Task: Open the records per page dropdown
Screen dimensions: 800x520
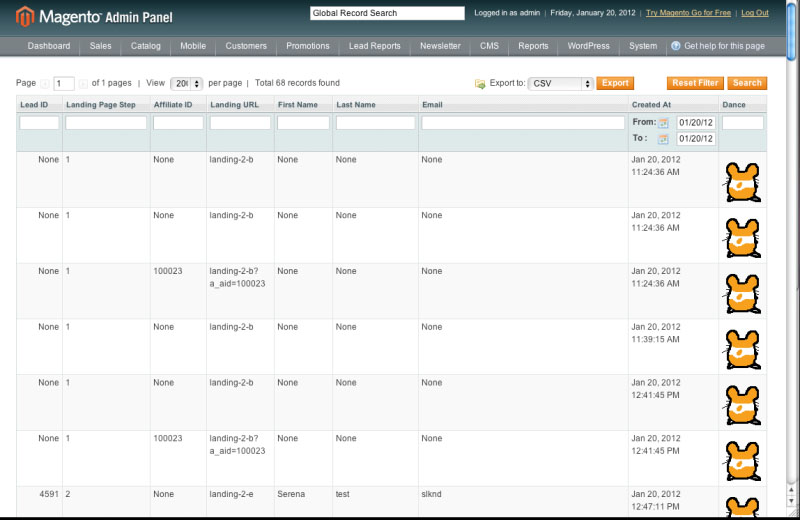Action: (187, 84)
